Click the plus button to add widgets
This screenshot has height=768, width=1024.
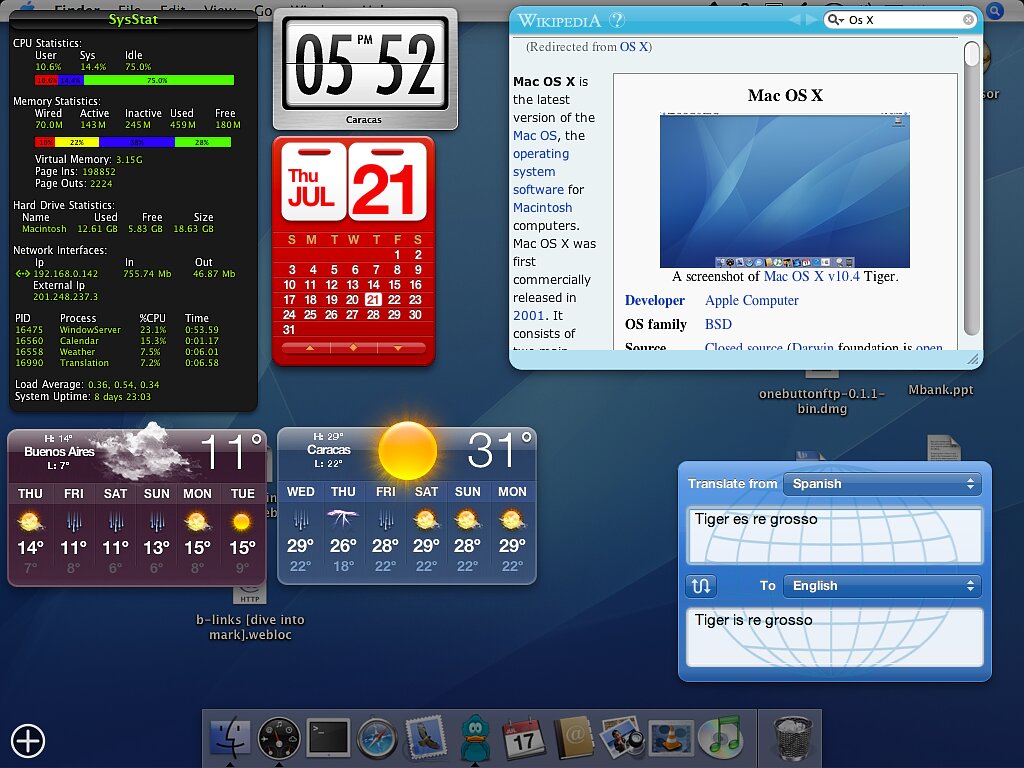[28, 741]
